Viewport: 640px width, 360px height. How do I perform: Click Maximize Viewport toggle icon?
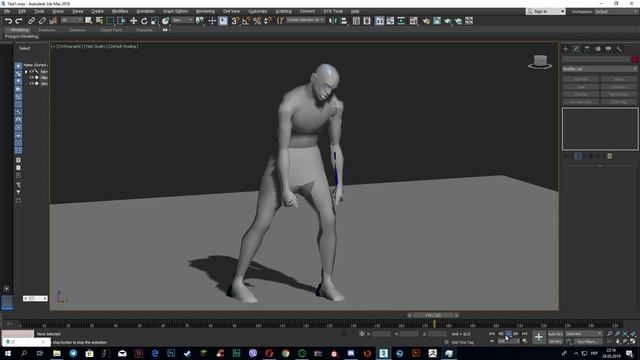(633, 341)
